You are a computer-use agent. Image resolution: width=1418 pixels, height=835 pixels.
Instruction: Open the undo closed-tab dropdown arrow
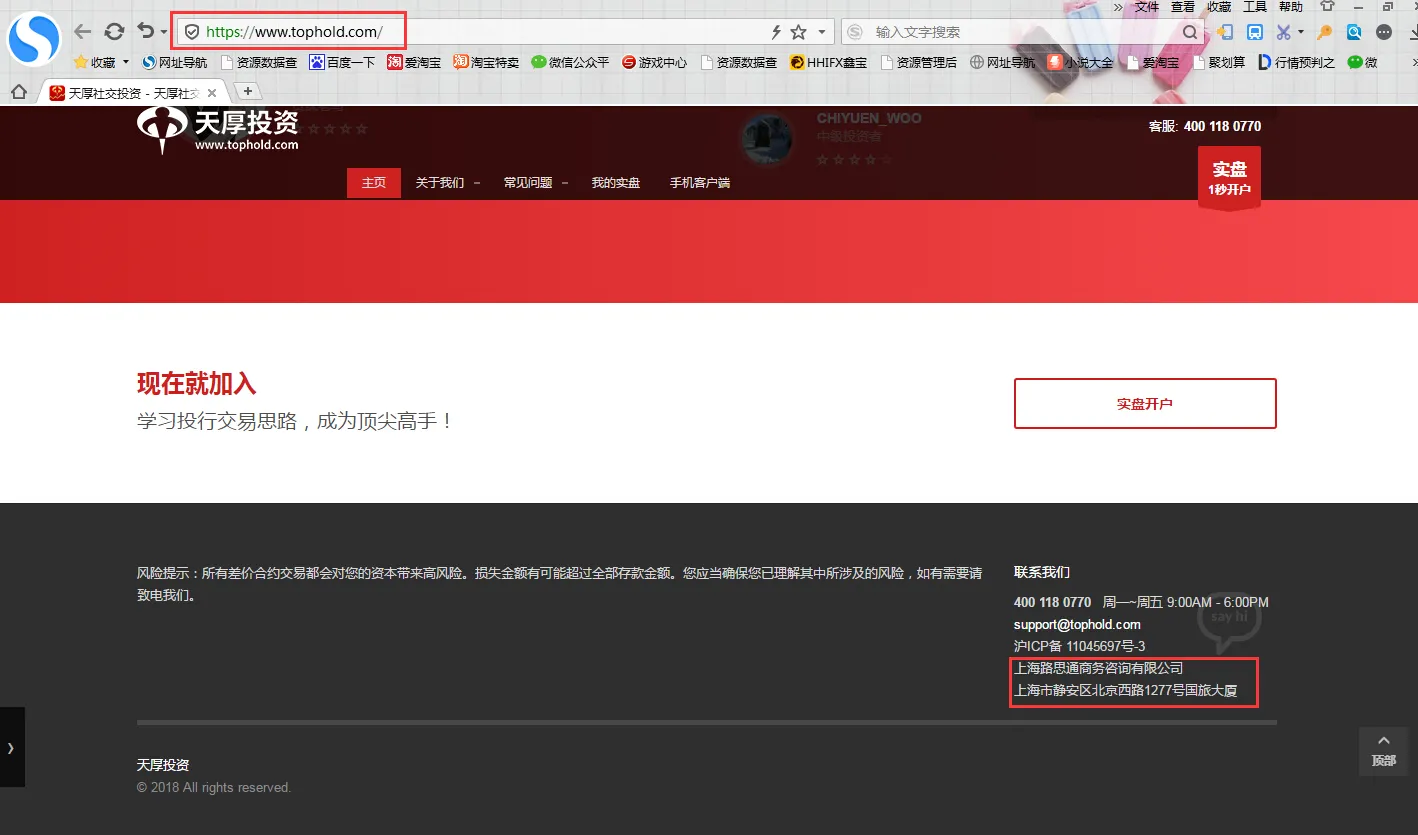point(164,33)
